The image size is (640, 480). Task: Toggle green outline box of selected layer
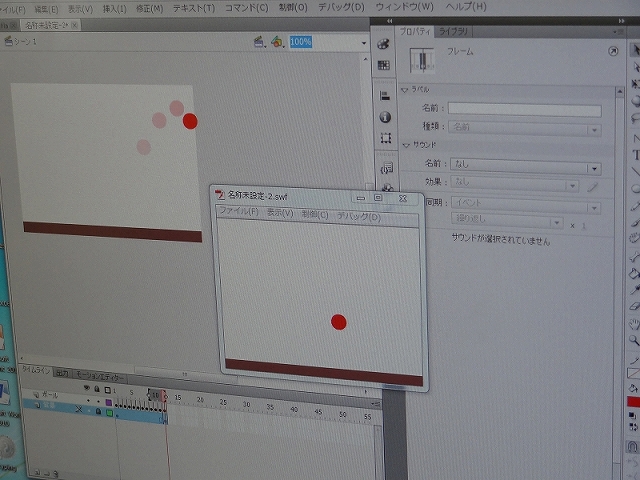pyautogui.click(x=109, y=413)
